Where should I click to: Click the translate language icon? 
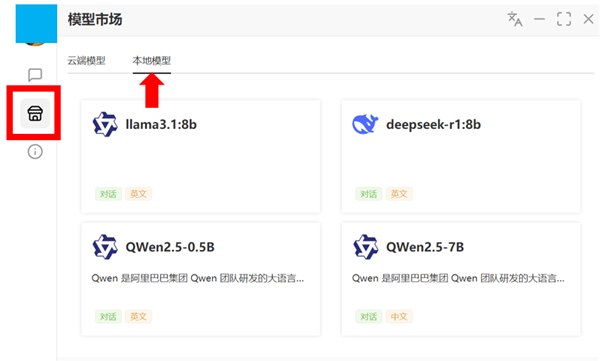[x=515, y=19]
